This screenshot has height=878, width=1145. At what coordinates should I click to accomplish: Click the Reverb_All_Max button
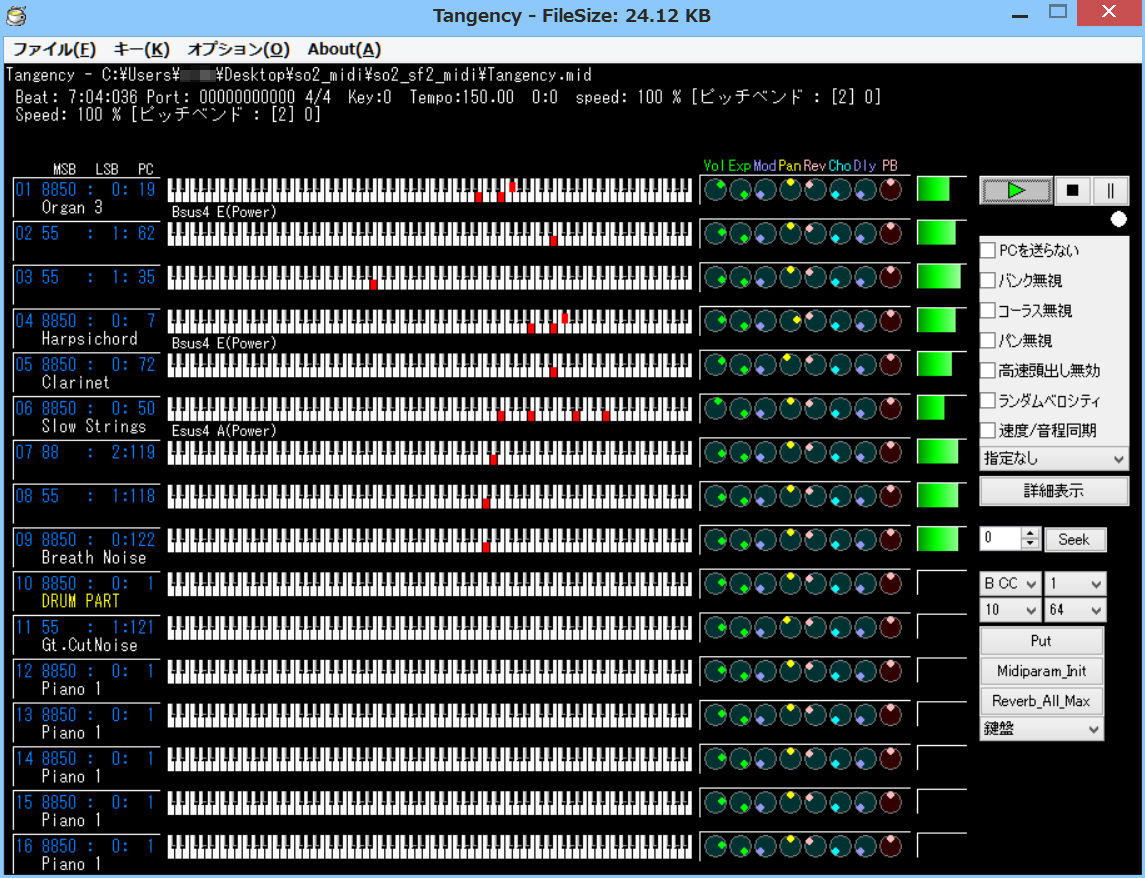1041,700
